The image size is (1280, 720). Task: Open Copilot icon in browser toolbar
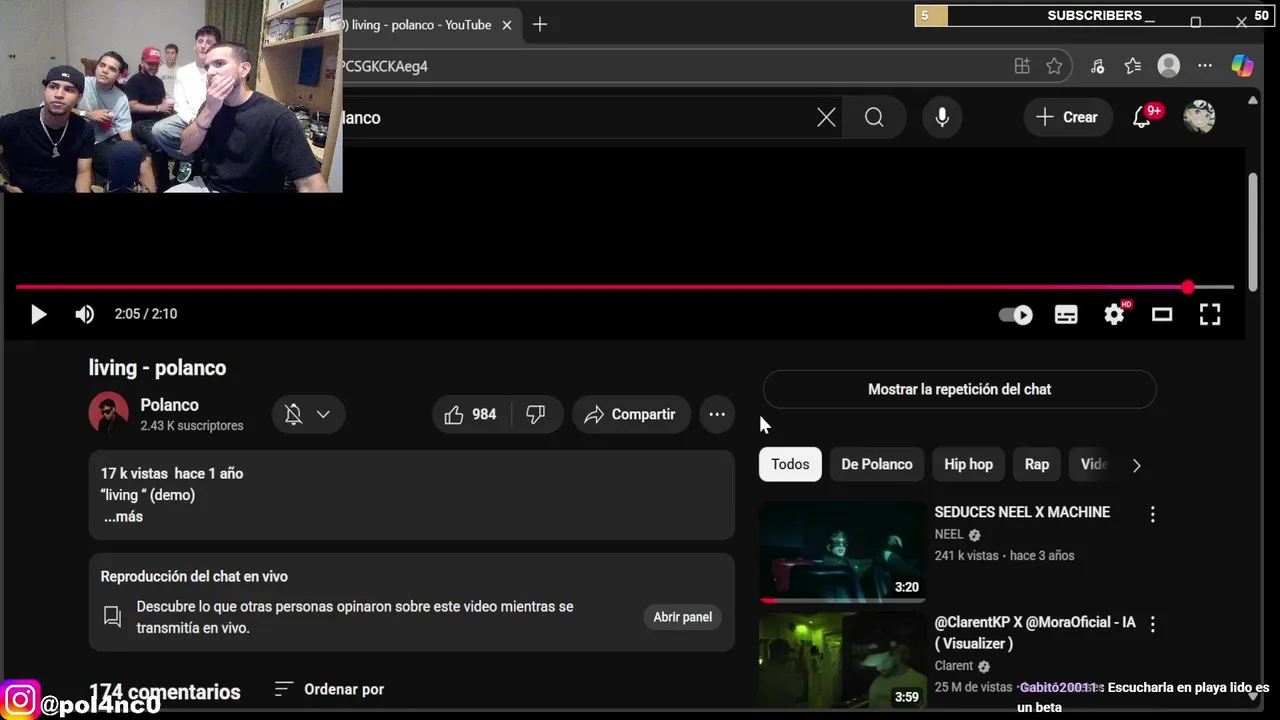point(1242,66)
